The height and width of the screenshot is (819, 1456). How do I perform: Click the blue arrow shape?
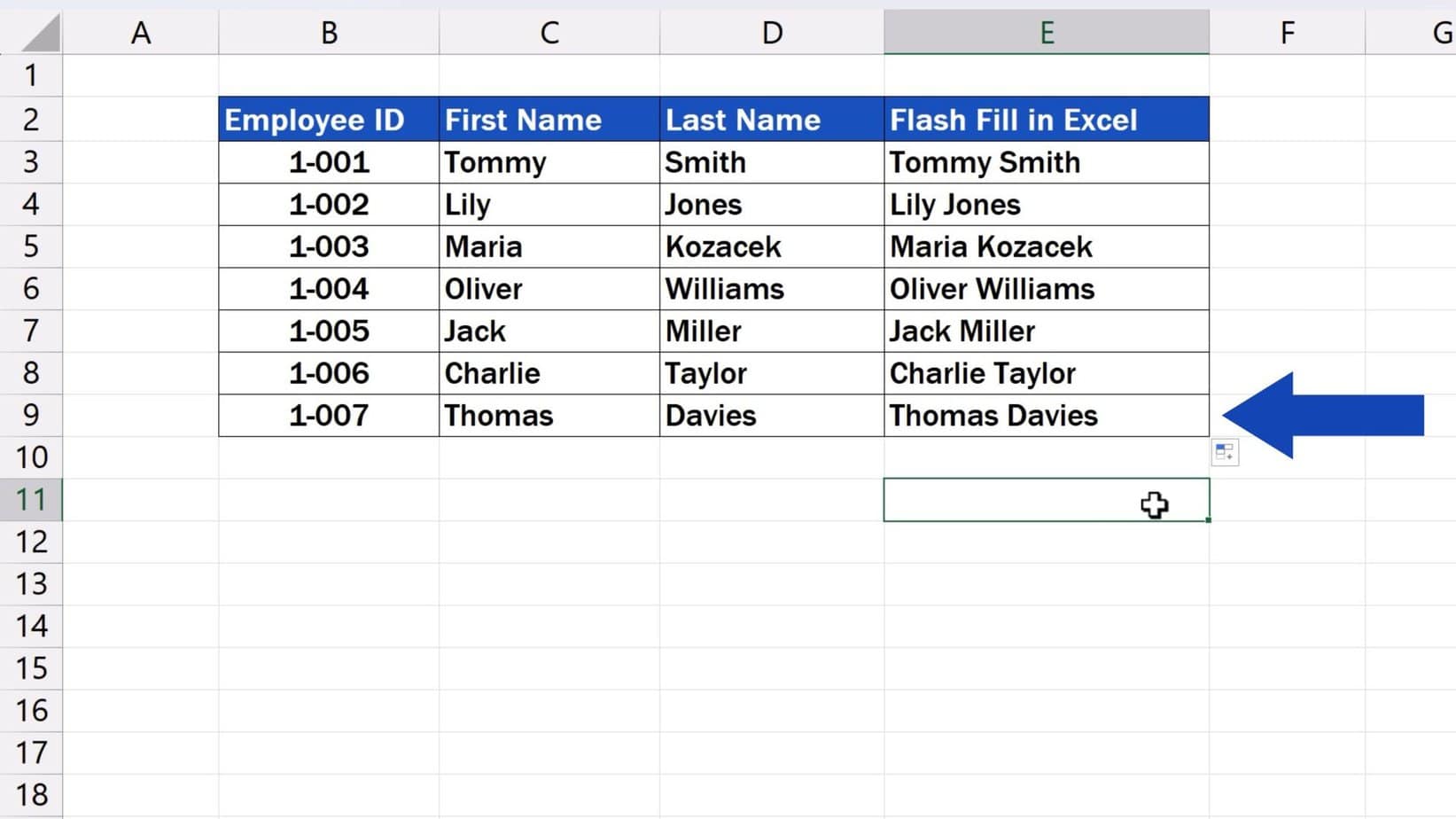click(1323, 415)
